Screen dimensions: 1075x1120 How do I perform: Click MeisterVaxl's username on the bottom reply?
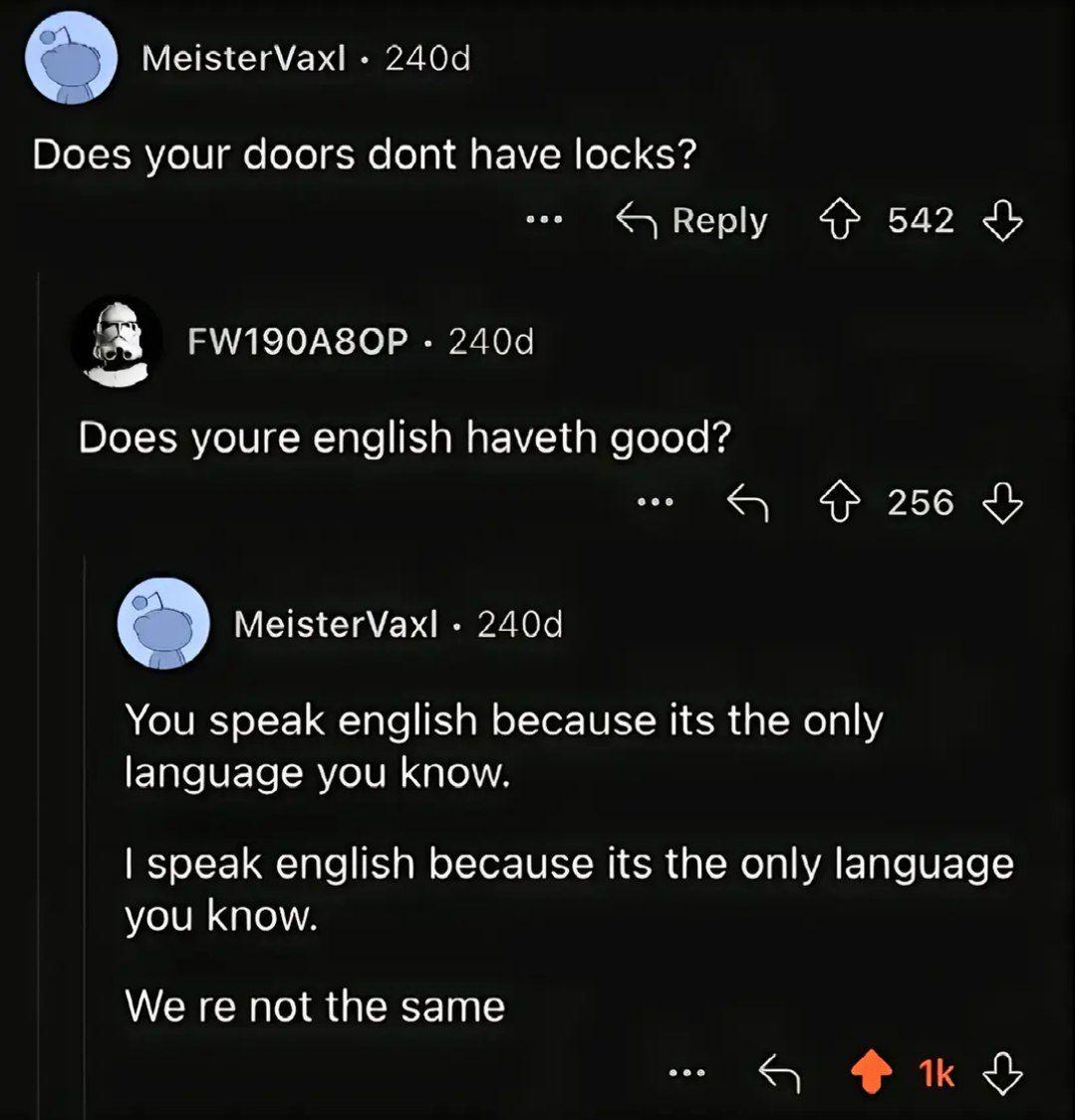[x=336, y=625]
